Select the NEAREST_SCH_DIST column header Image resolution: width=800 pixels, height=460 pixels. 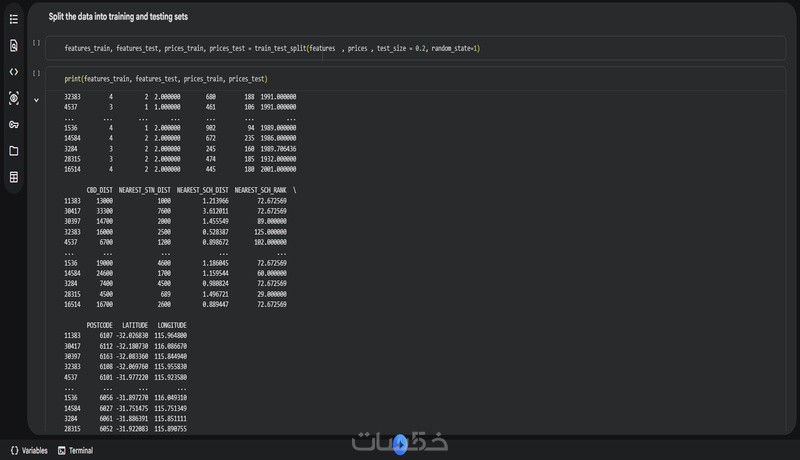tap(203, 190)
